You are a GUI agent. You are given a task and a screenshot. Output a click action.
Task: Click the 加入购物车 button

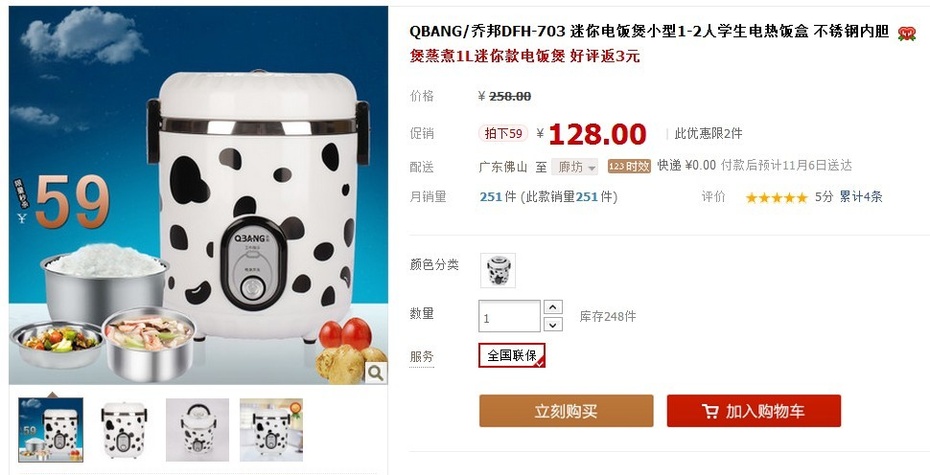(x=753, y=411)
